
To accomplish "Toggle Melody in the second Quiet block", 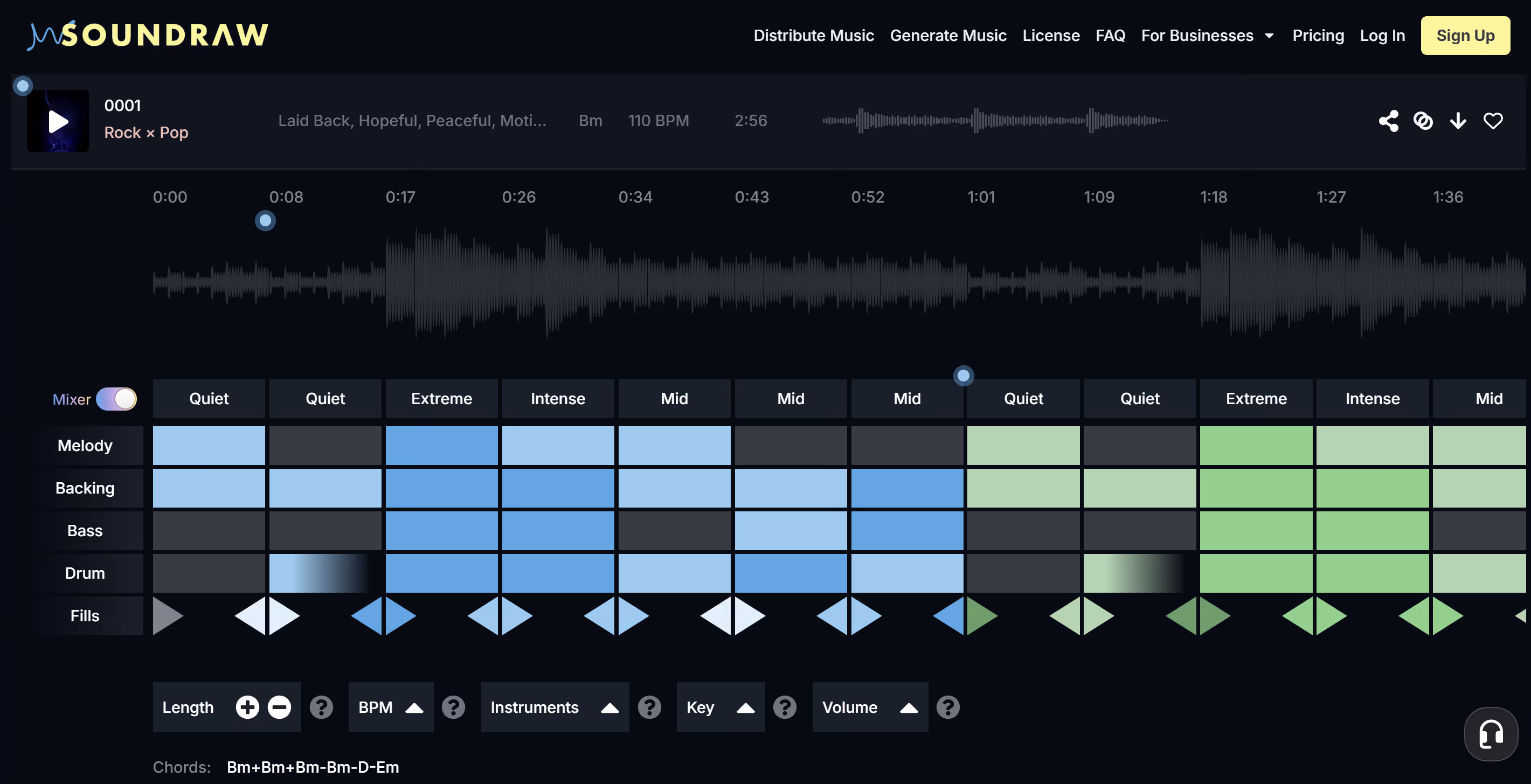I will coord(325,445).
